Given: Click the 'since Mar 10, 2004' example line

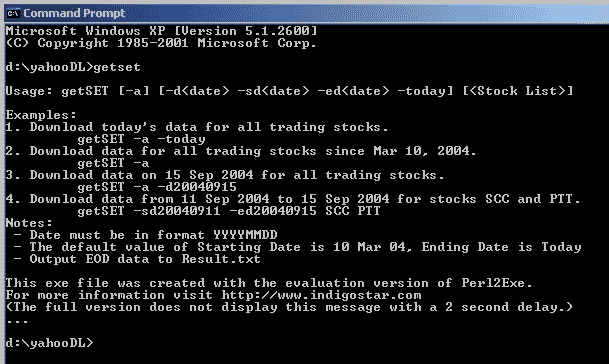Looking at the screenshot, I should 241,151.
